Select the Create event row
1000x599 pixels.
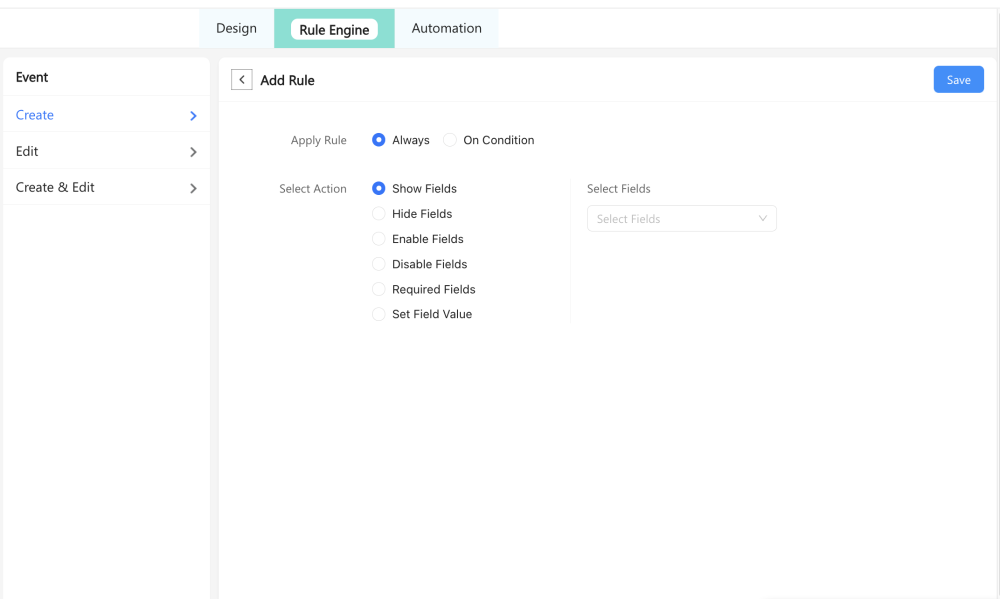click(x=107, y=115)
